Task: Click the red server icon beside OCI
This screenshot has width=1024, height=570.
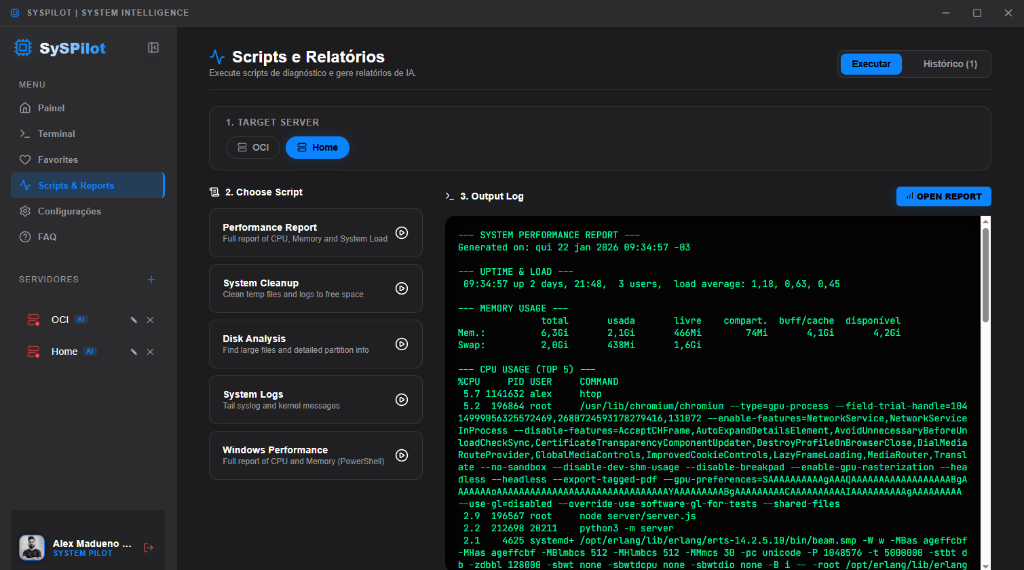Action: tap(33, 320)
